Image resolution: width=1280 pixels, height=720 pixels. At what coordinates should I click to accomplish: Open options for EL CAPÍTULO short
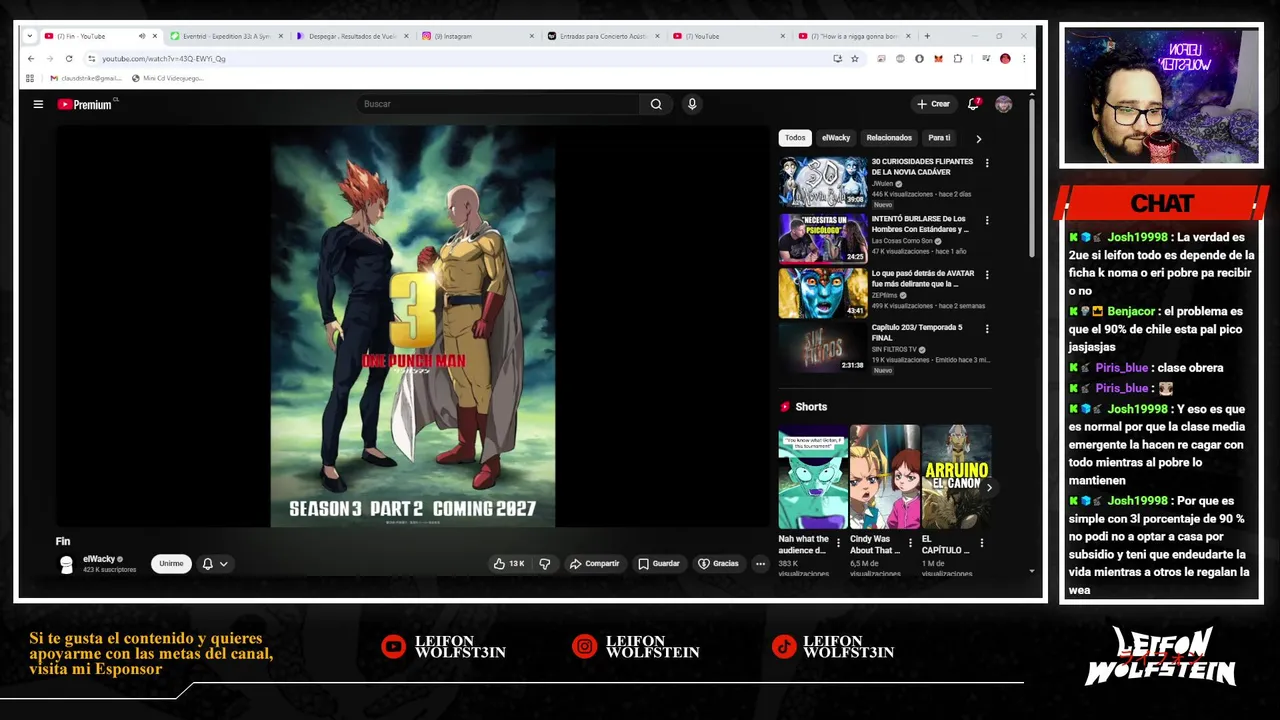982,544
